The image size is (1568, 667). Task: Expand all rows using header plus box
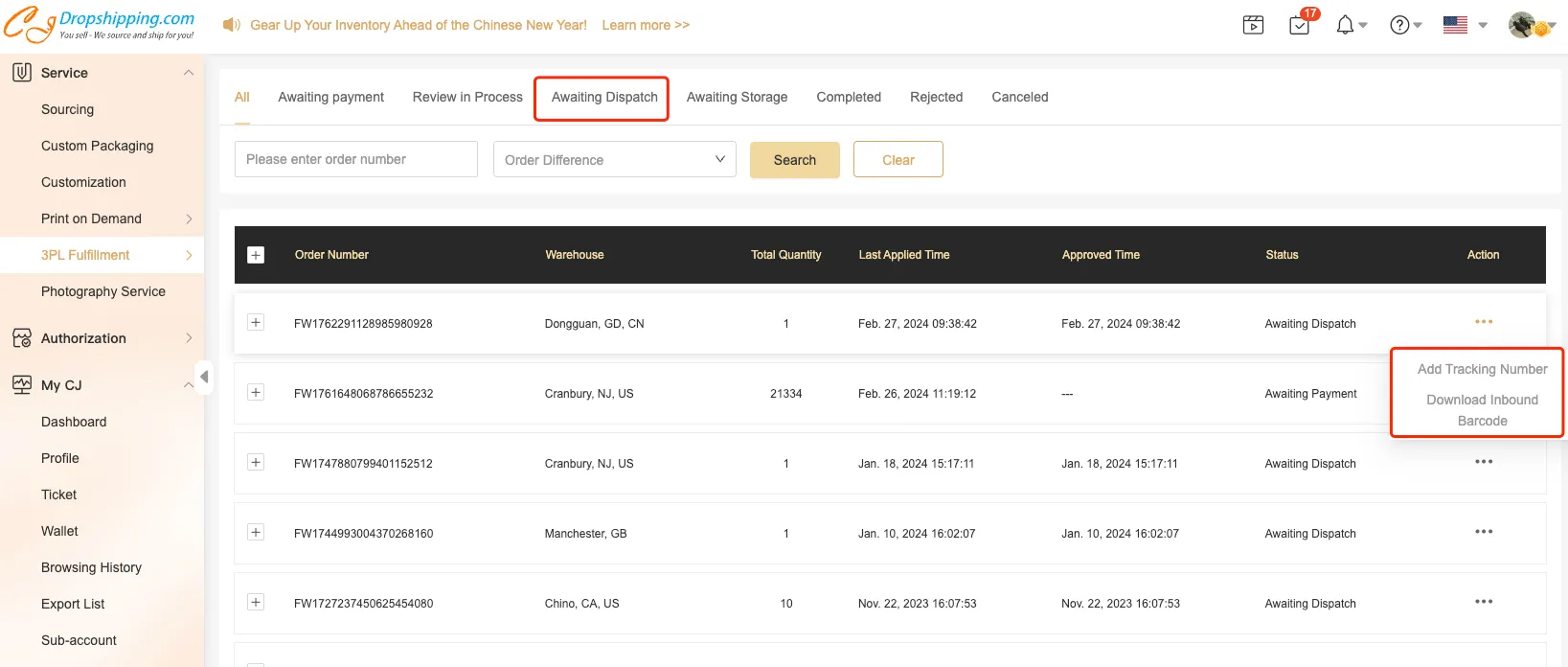256,255
